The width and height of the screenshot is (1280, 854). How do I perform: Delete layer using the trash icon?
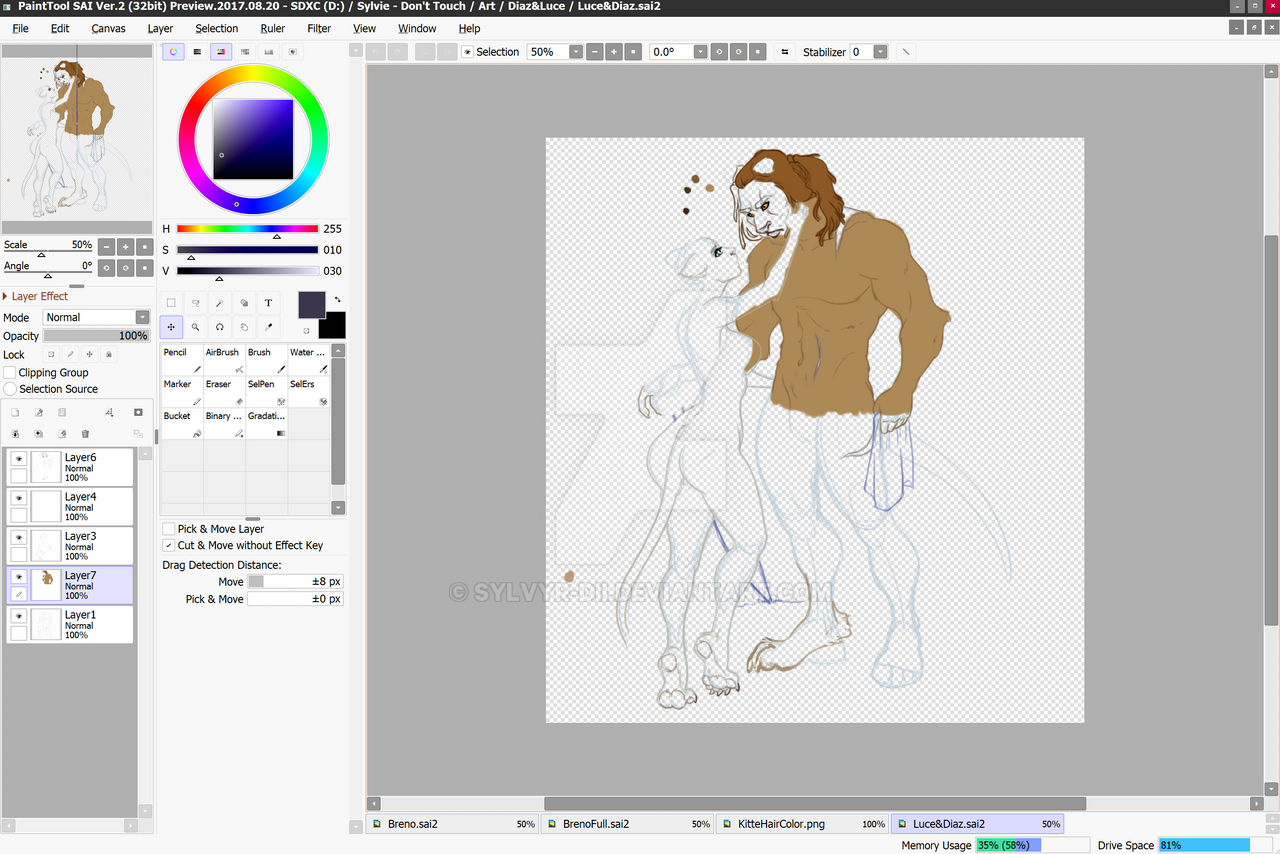85,434
